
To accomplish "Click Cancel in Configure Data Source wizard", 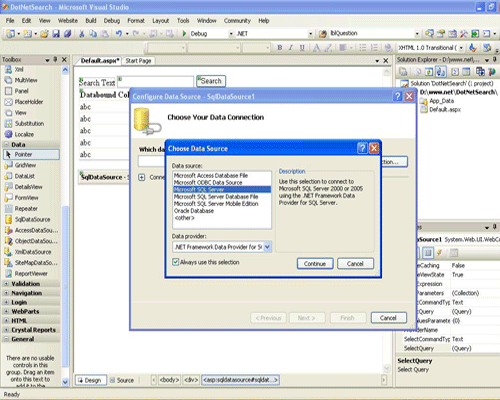I will click(x=389, y=318).
